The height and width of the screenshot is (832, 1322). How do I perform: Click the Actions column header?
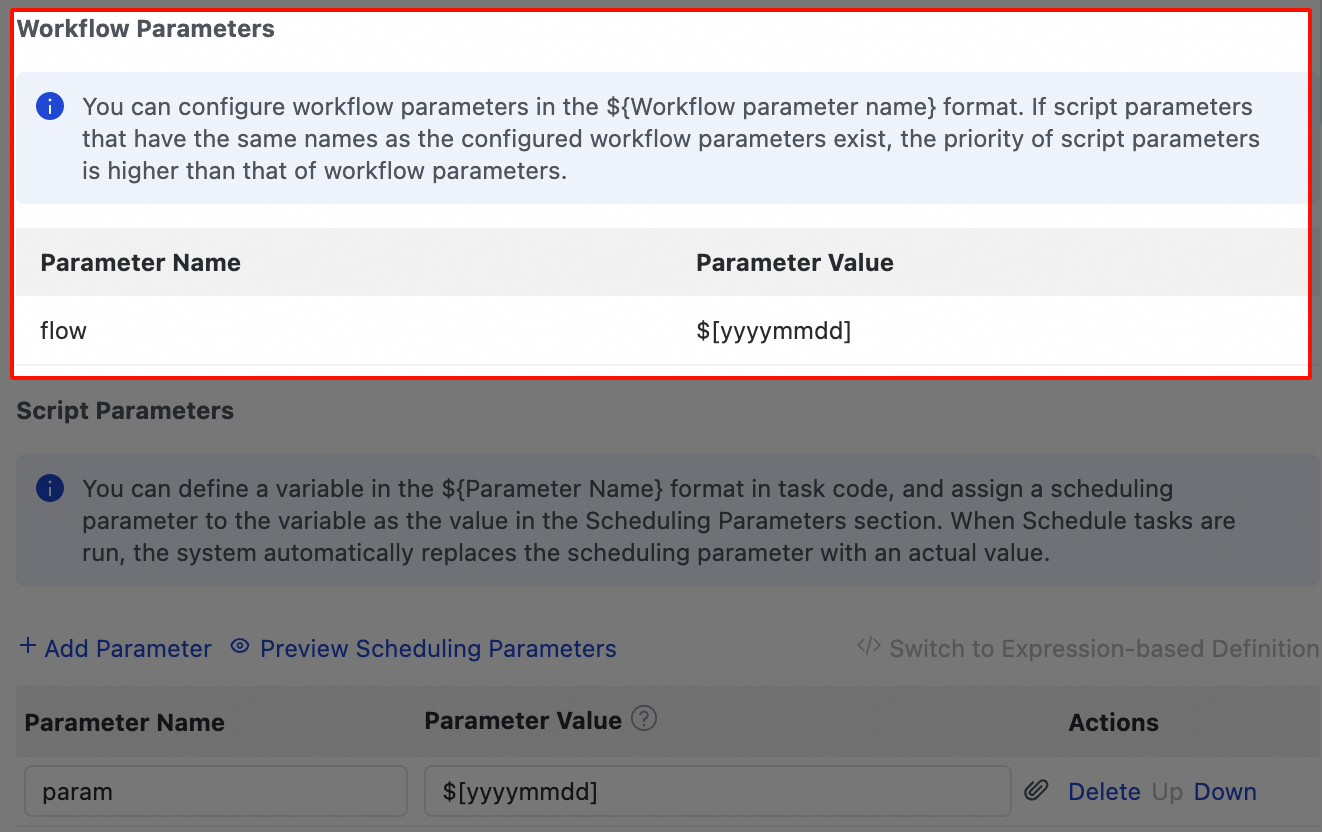pyautogui.click(x=1113, y=723)
